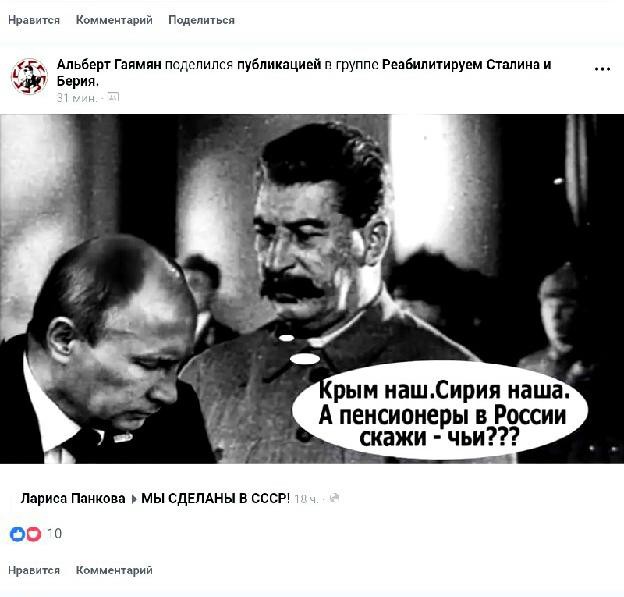Click the 31 мин. post timestamp
The width and height of the screenshot is (624, 597).
click(x=76, y=98)
